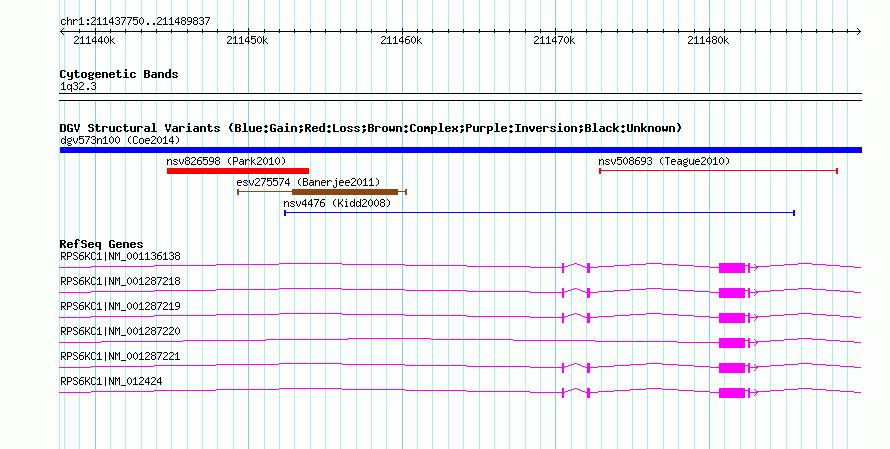Click the large exon block of NM_001287220
This screenshot has width=890, height=449.
click(732, 343)
